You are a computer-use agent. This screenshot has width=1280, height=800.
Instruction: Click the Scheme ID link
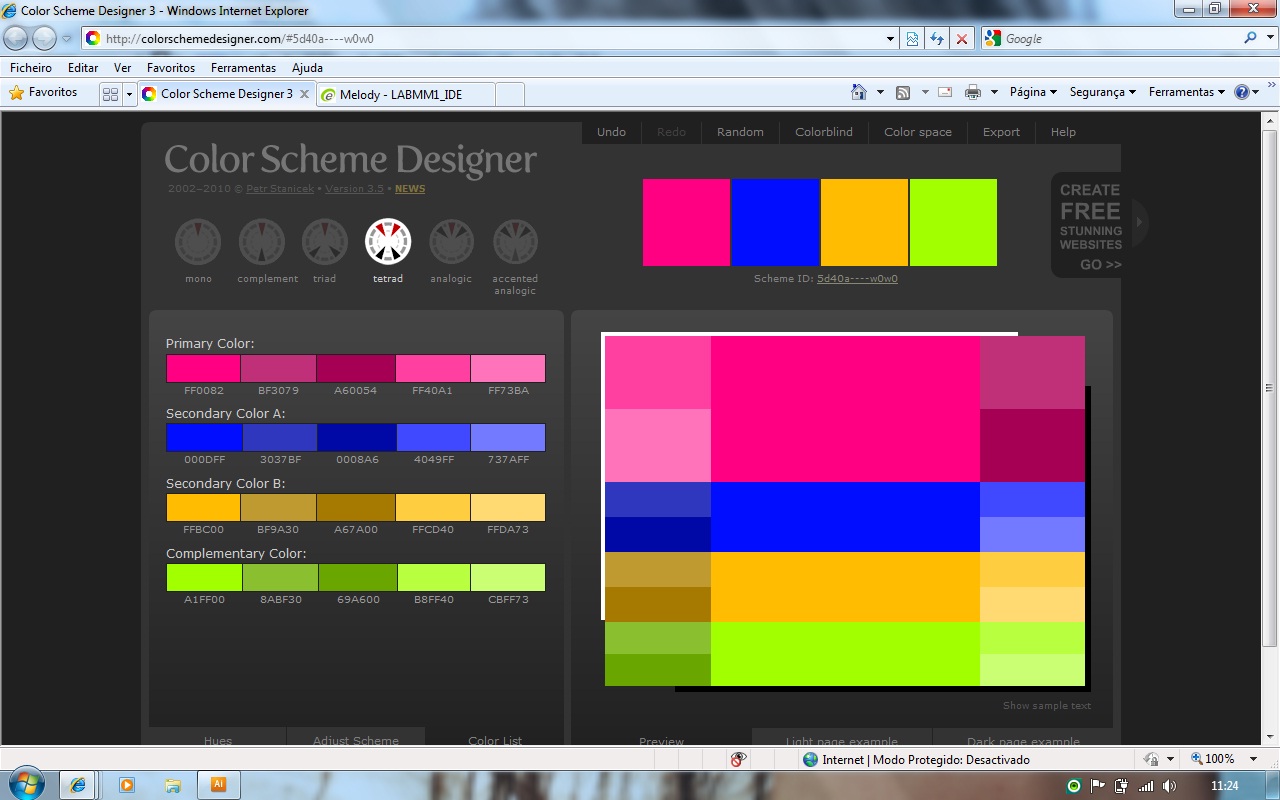pyautogui.click(x=857, y=279)
